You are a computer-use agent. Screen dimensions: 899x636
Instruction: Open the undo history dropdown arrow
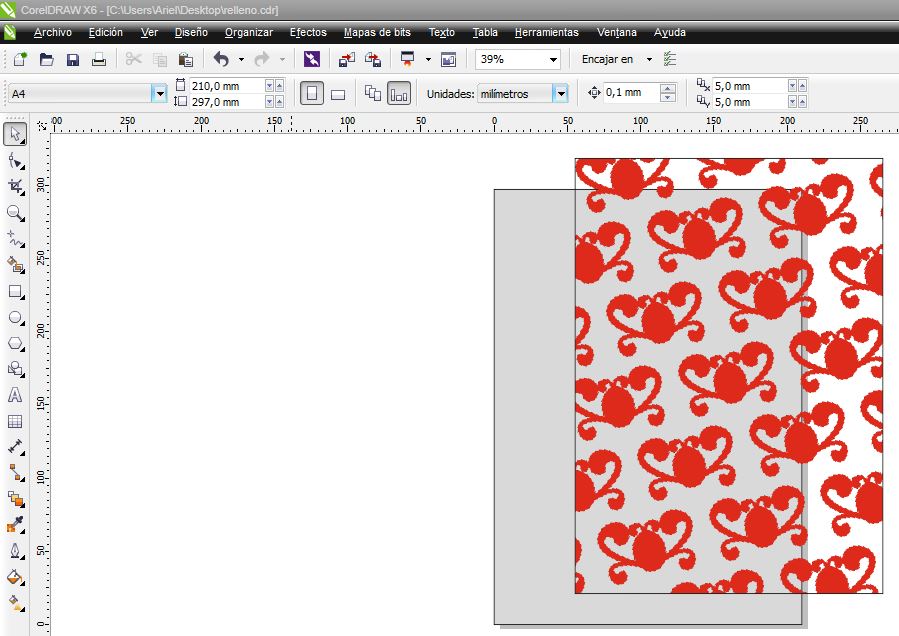[241, 59]
